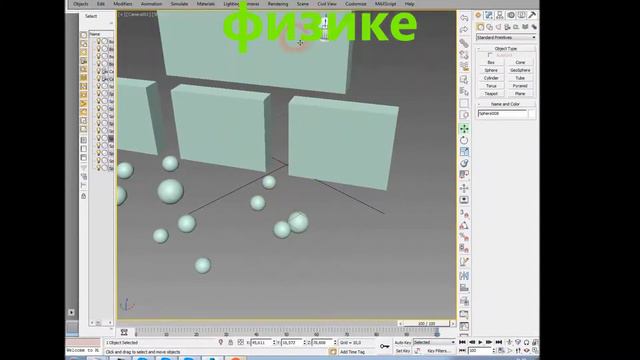
Task: Select the Space Warps category icon
Action: click(x=525, y=27)
